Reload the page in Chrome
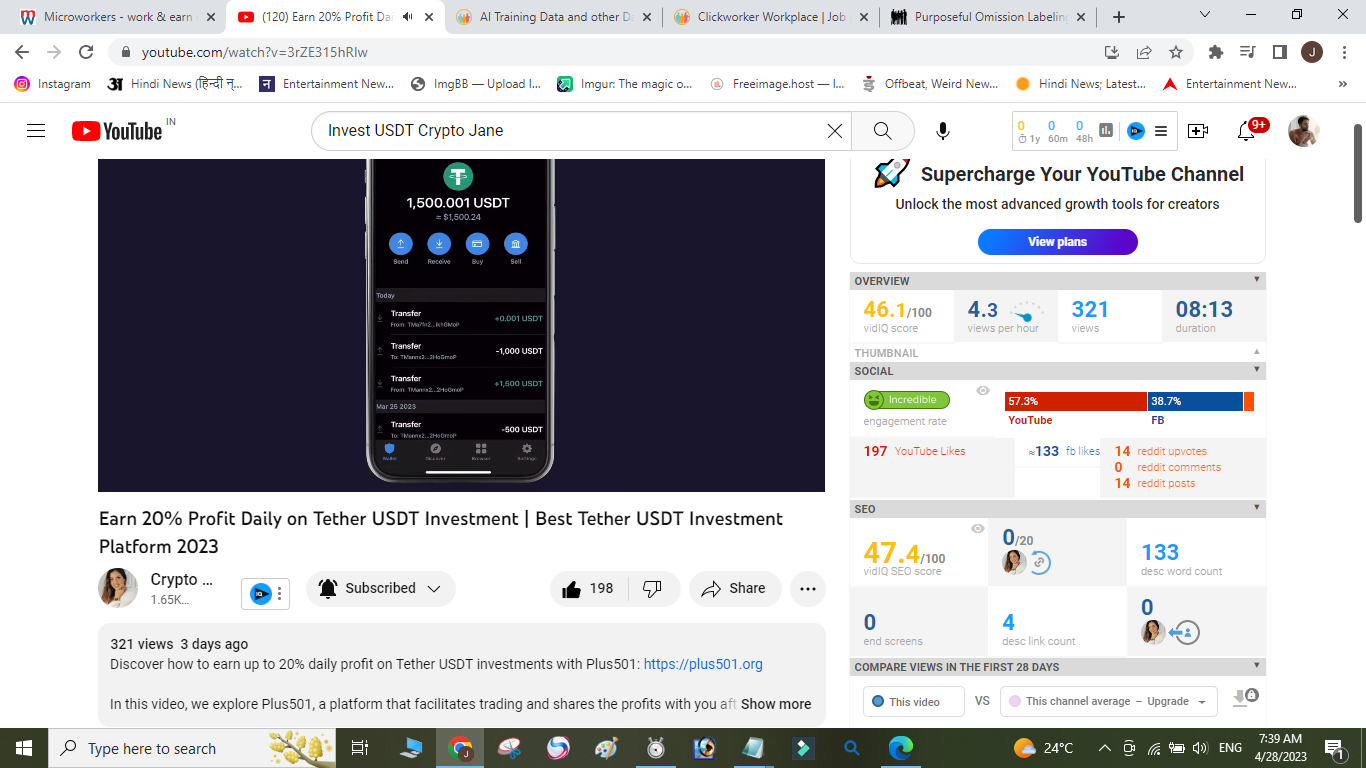Viewport: 1366px width, 768px height. pos(86,52)
